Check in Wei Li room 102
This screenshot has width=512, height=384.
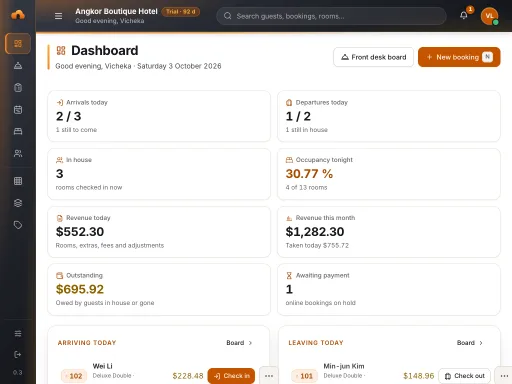point(231,376)
